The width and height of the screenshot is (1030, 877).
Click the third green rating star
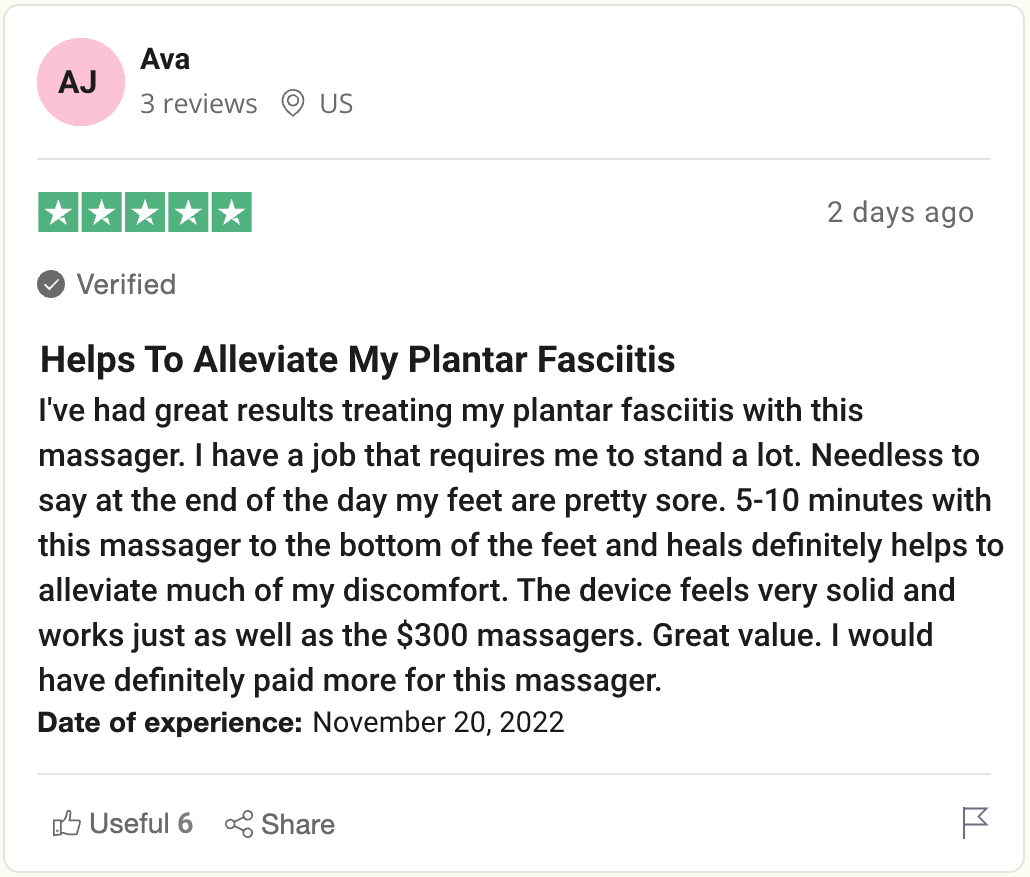145,212
